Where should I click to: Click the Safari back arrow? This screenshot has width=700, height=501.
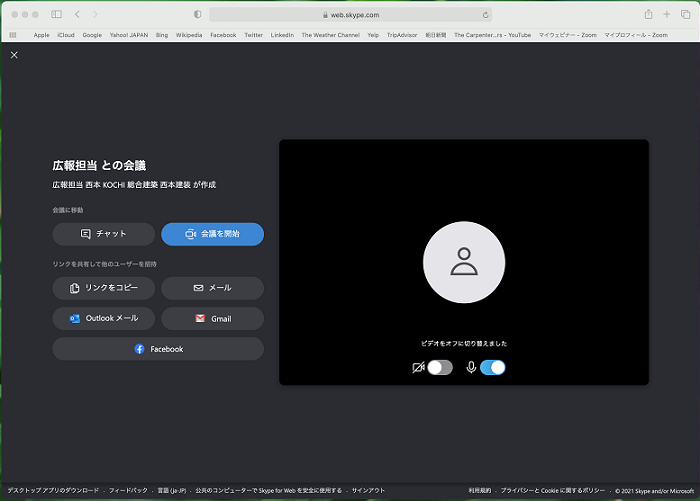click(x=79, y=14)
